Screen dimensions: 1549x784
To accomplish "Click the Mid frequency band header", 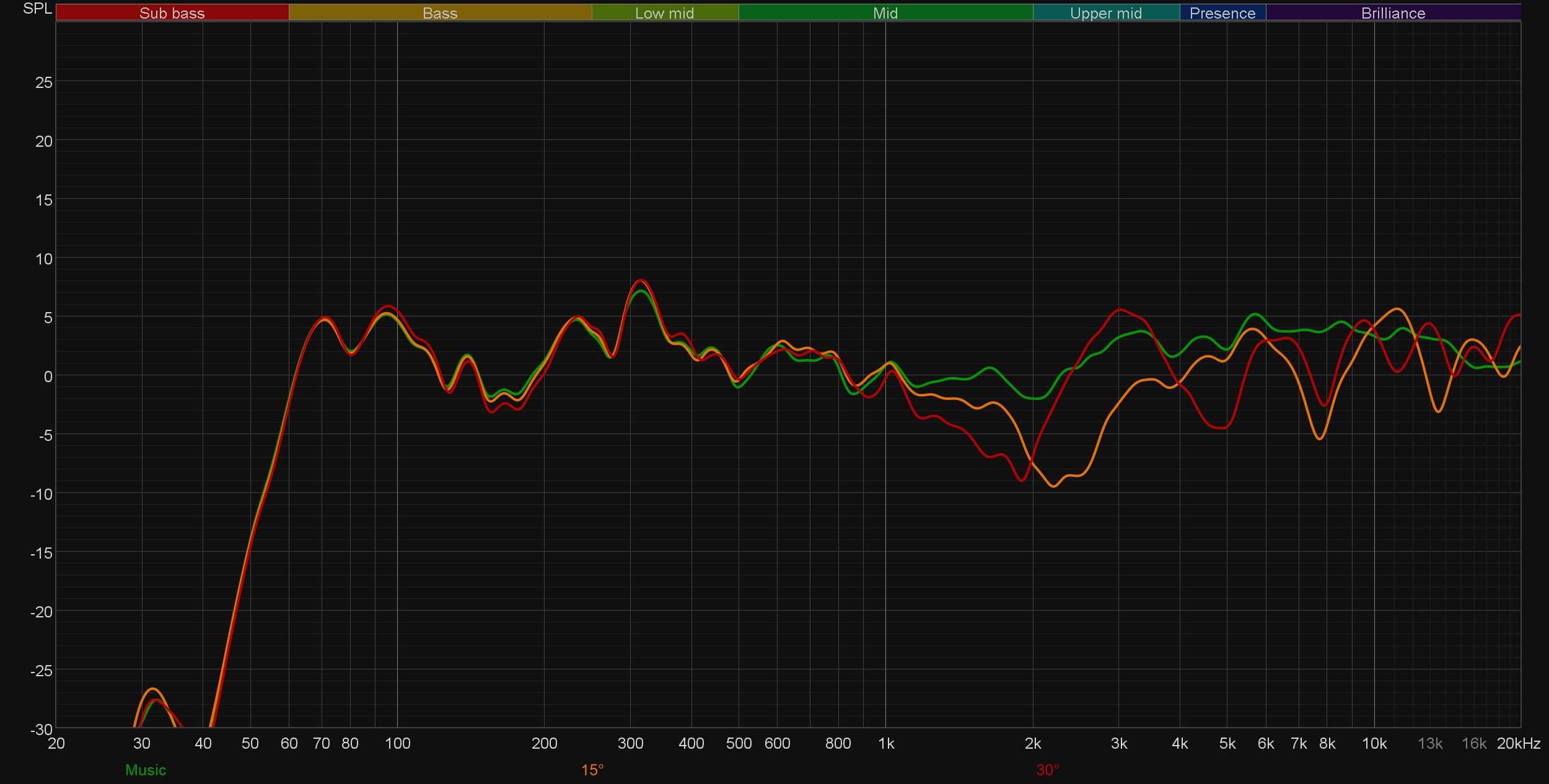I will [885, 13].
